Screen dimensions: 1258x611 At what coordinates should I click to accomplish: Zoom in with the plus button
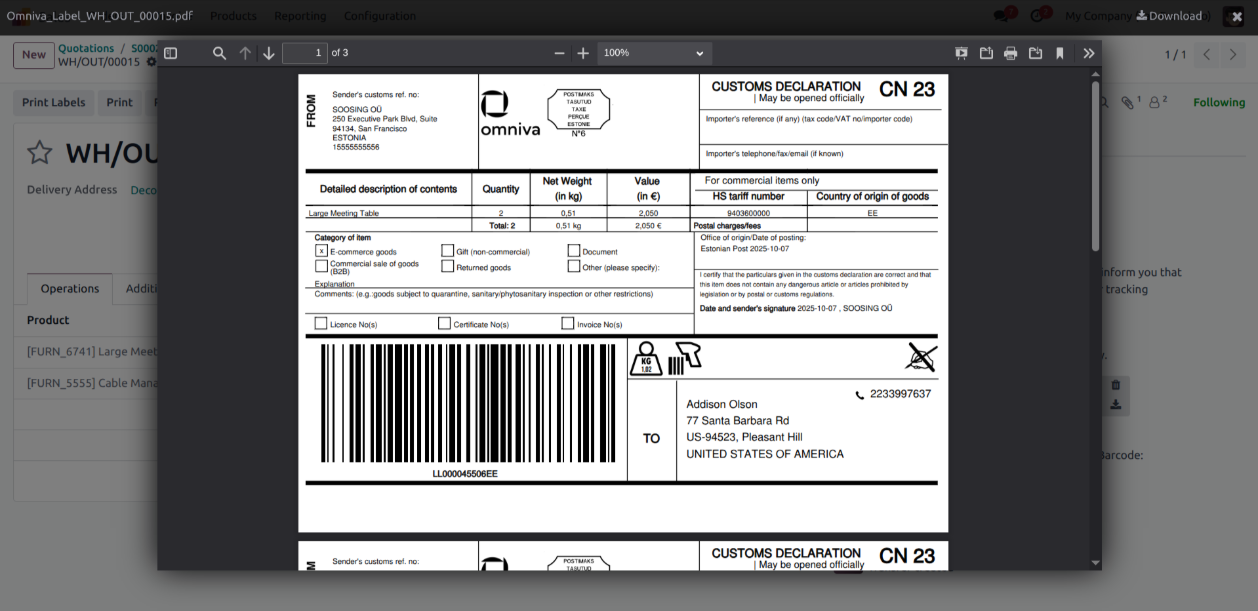[583, 53]
